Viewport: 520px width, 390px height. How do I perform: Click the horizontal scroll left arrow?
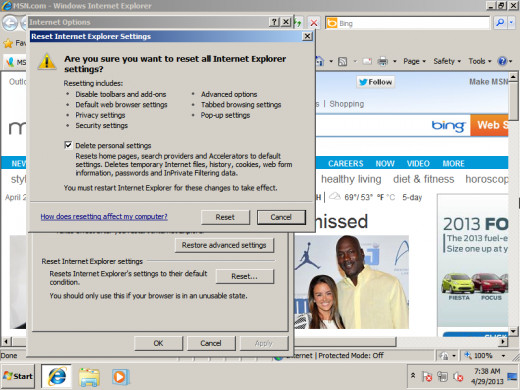click(x=6, y=342)
